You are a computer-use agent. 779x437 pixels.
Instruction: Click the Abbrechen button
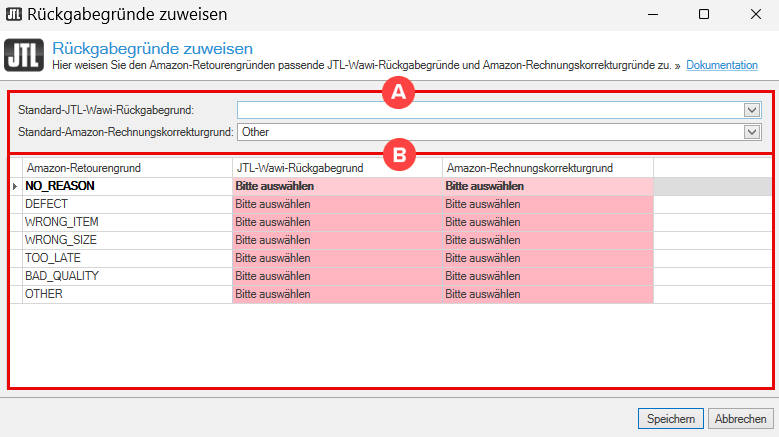coord(740,419)
